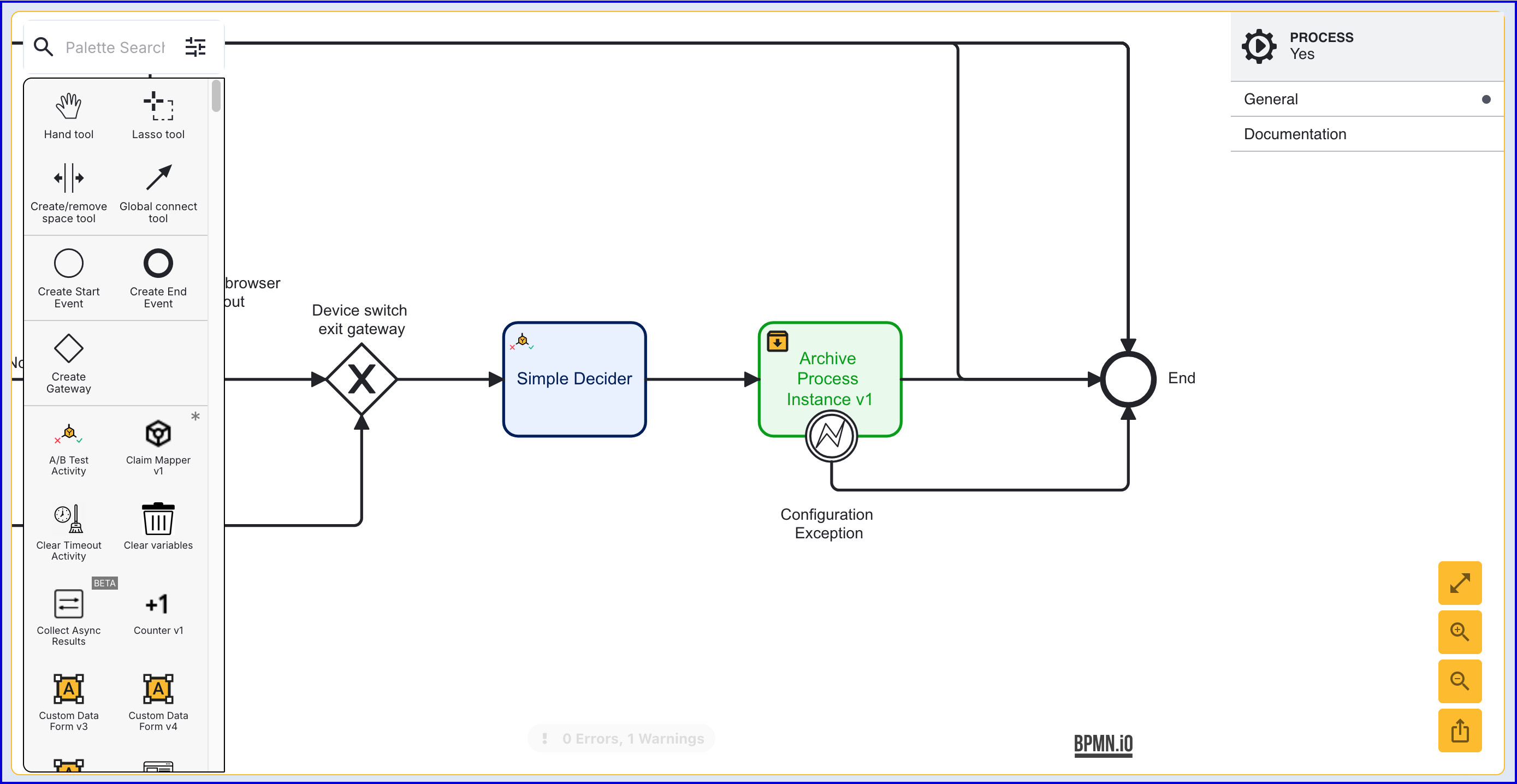Image resolution: width=1517 pixels, height=784 pixels.
Task: Click the process gear play icon
Action: (x=1259, y=46)
